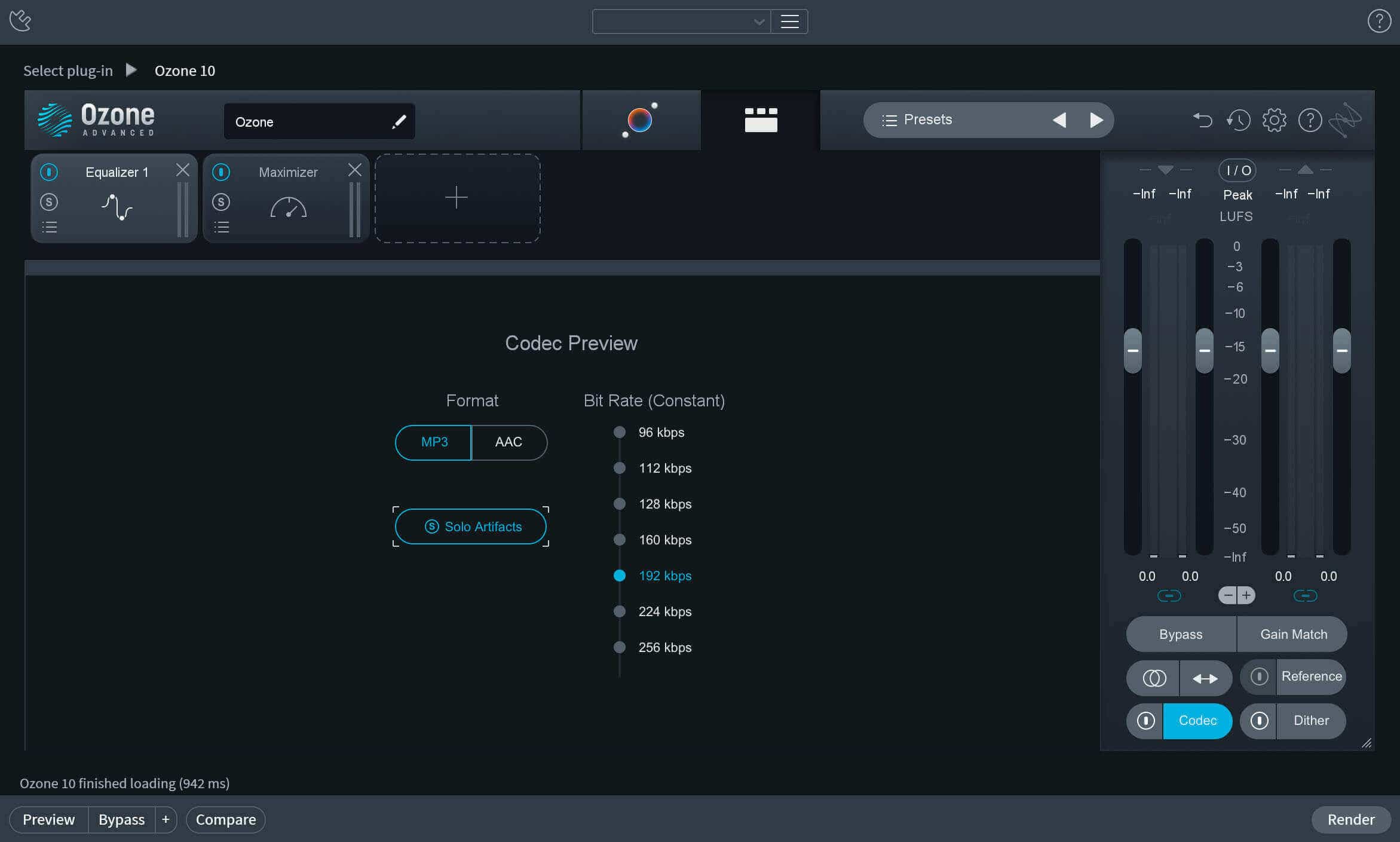The image size is (1400, 842).
Task: Open Equalizer 1 preset list icon
Action: [x=50, y=227]
